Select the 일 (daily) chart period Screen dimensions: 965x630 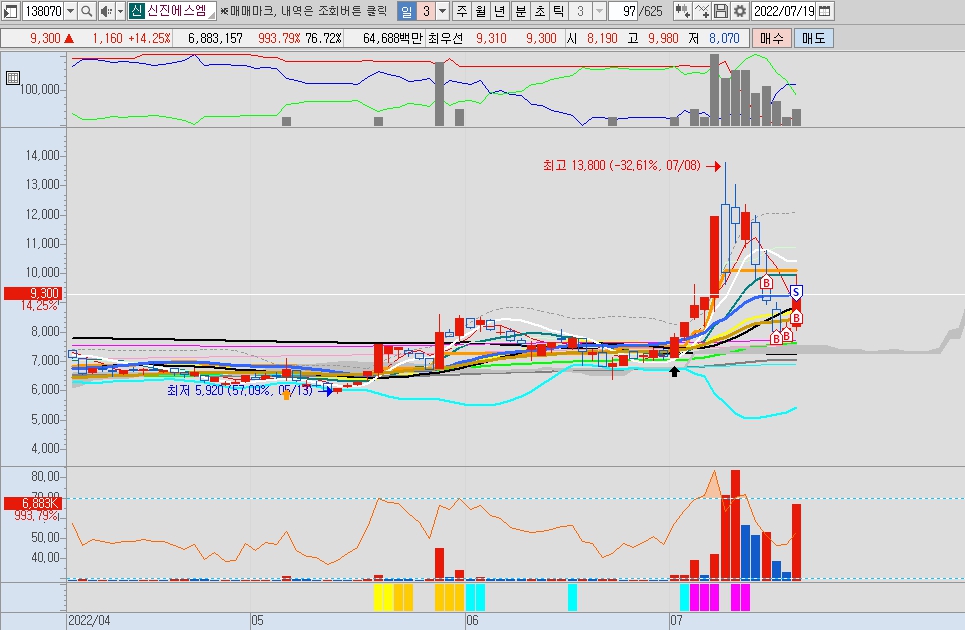406,11
